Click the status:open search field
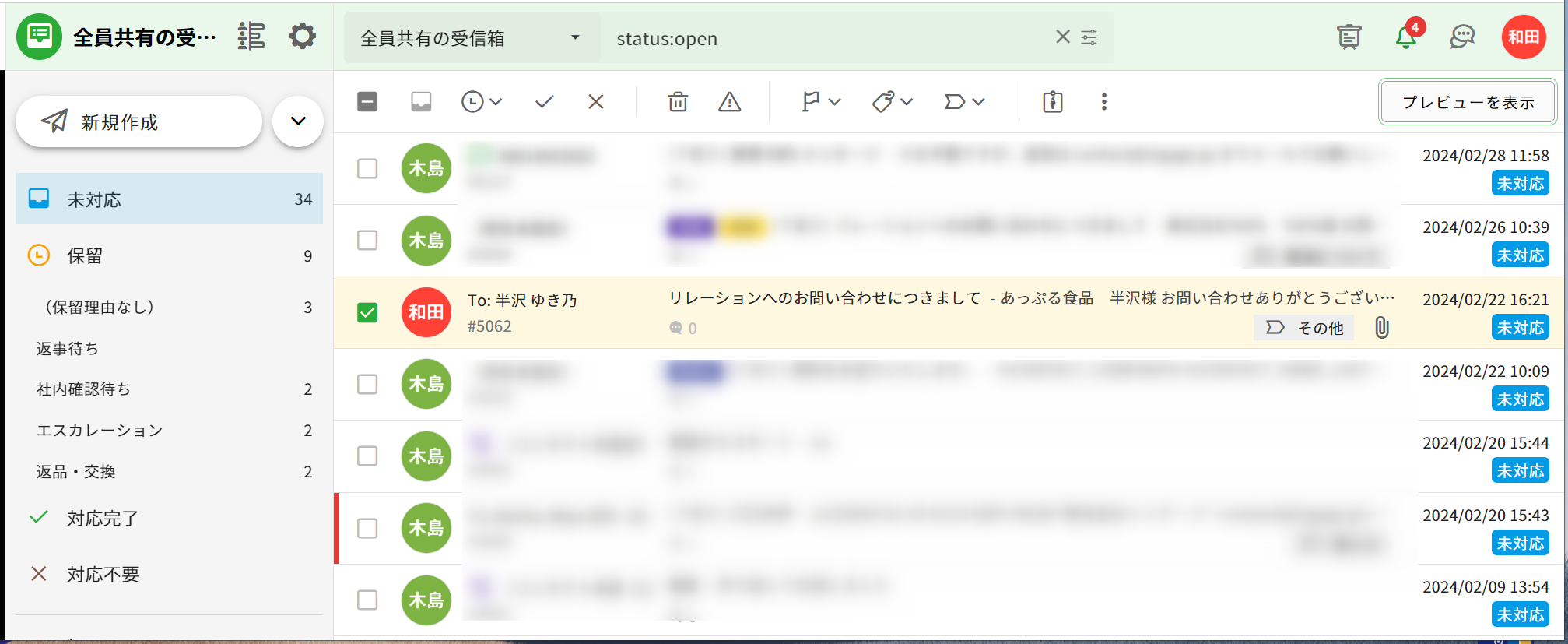The image size is (1568, 644). 825,38
